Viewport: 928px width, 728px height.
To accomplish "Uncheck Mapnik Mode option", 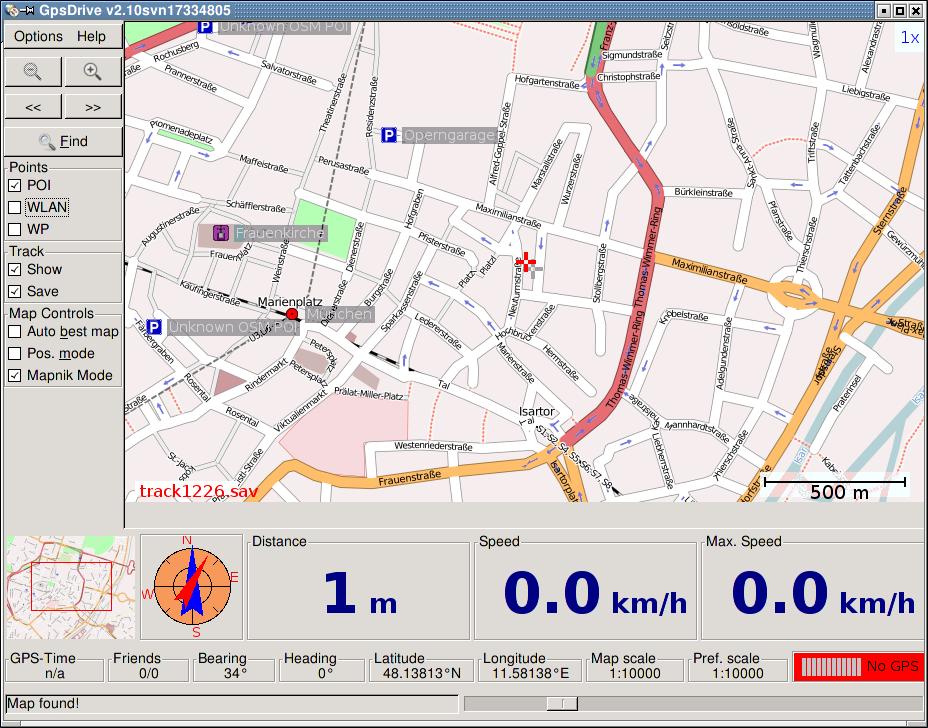I will coord(15,375).
